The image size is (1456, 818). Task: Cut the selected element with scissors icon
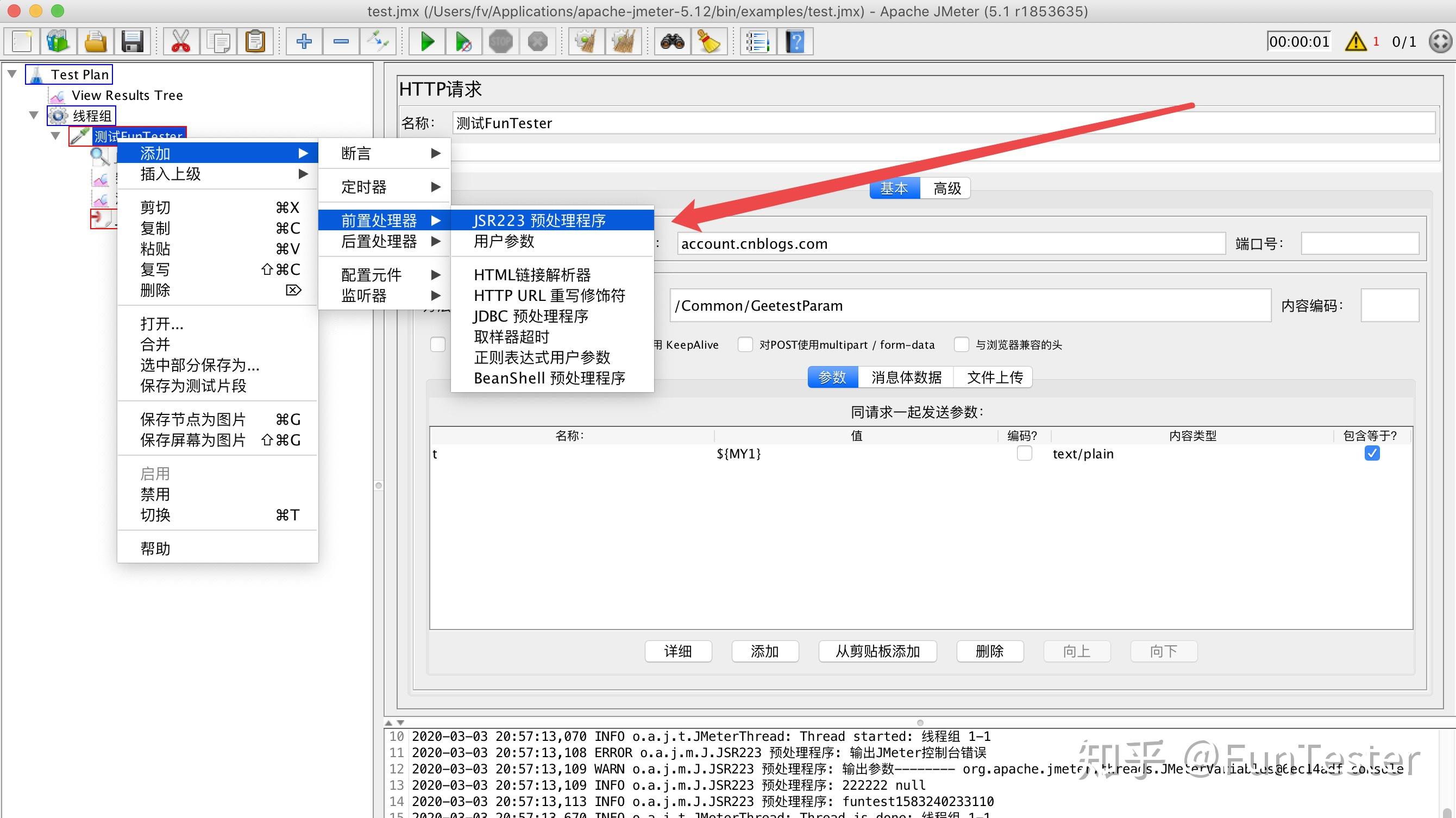(180, 41)
